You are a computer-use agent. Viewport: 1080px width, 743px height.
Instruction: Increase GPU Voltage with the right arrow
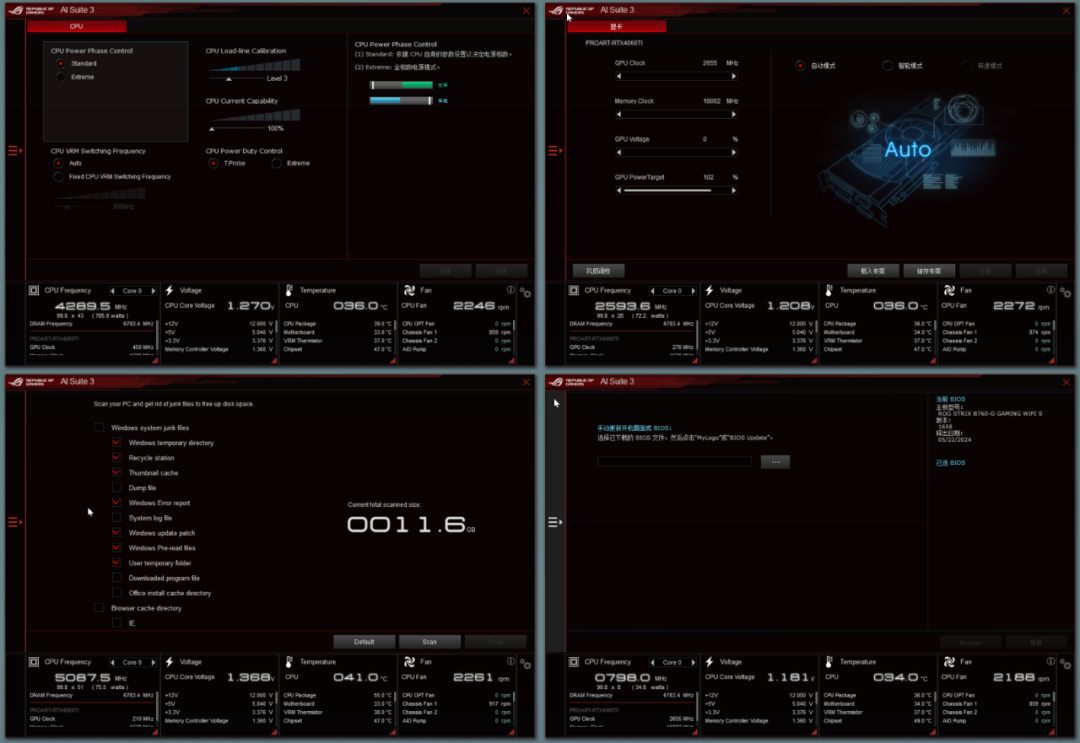[x=734, y=152]
